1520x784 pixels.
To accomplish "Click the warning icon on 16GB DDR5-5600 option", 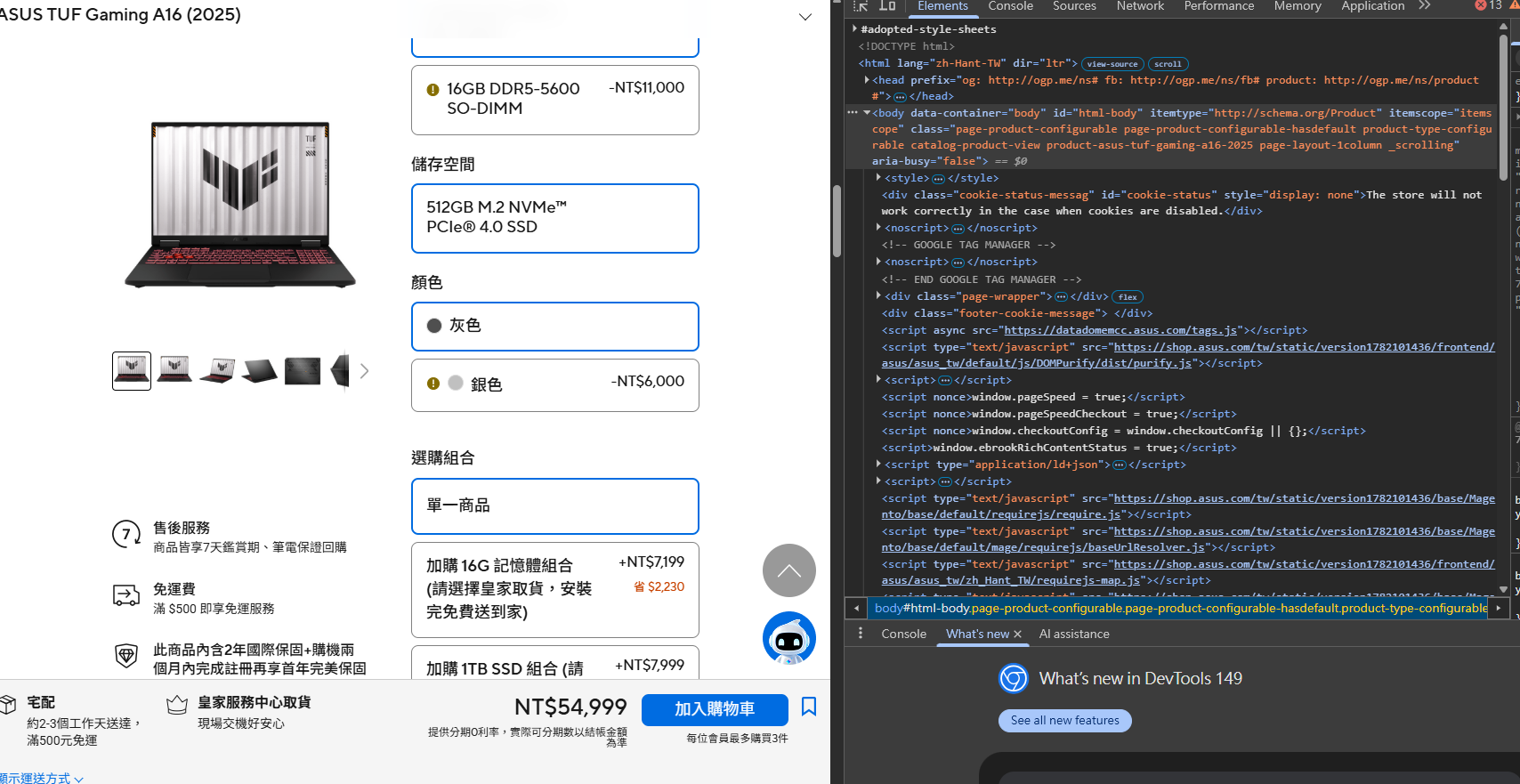I will pyautogui.click(x=433, y=90).
